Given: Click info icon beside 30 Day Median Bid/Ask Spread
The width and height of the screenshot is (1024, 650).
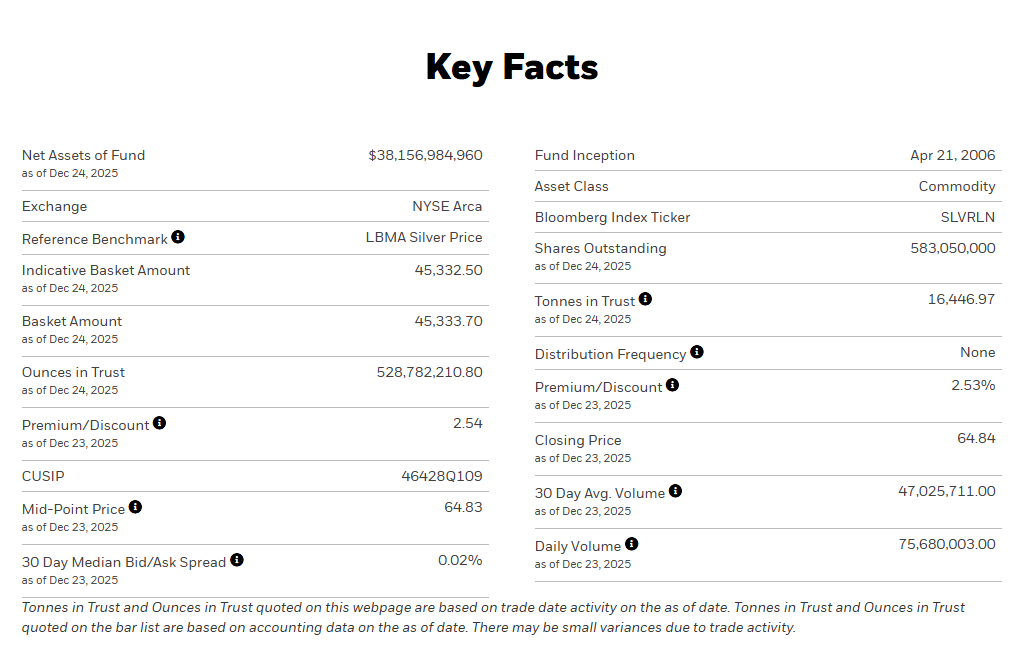Looking at the screenshot, I should [237, 560].
